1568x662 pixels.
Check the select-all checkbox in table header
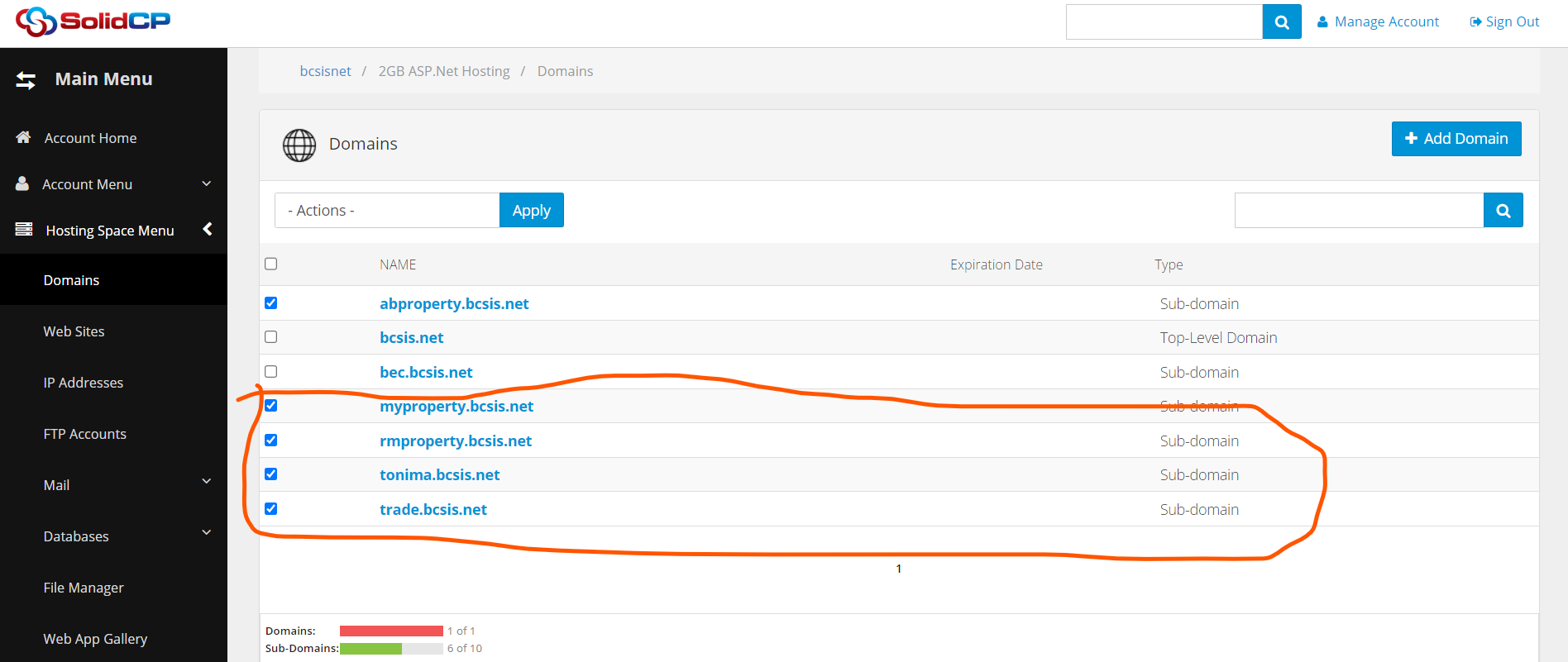(x=270, y=264)
